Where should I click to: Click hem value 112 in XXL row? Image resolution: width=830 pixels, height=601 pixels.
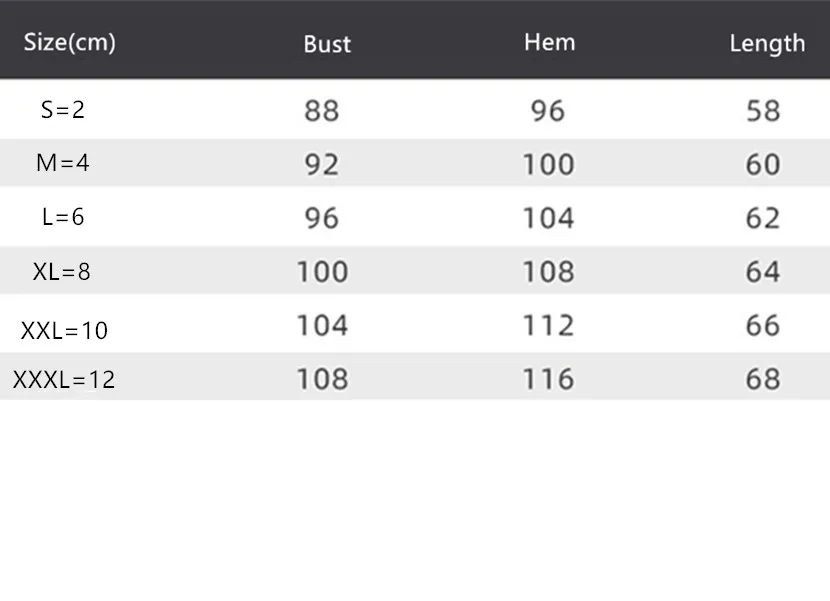click(x=549, y=326)
